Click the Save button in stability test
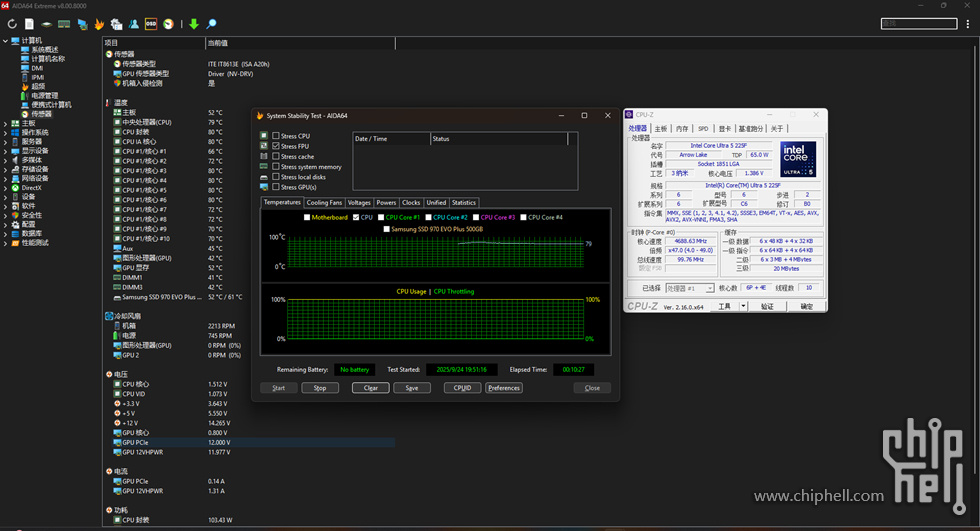The height and width of the screenshot is (531, 980). (412, 388)
